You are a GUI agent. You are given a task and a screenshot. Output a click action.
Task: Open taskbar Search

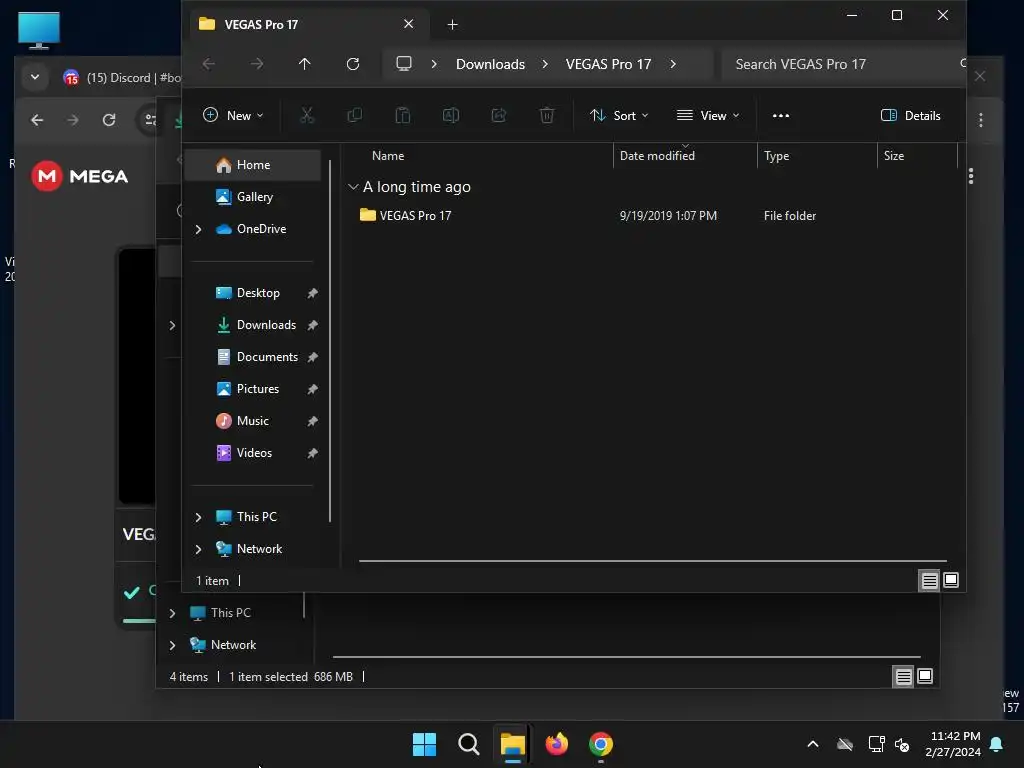point(468,744)
